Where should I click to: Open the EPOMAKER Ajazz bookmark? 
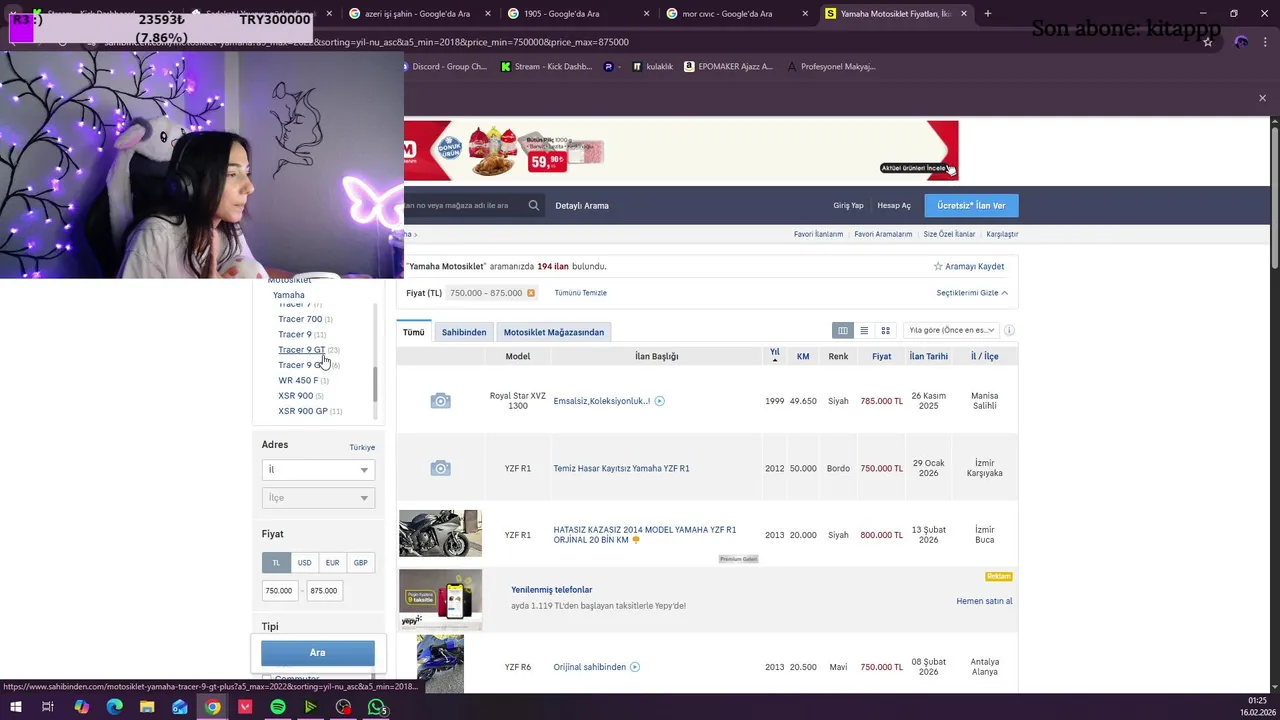click(728, 67)
